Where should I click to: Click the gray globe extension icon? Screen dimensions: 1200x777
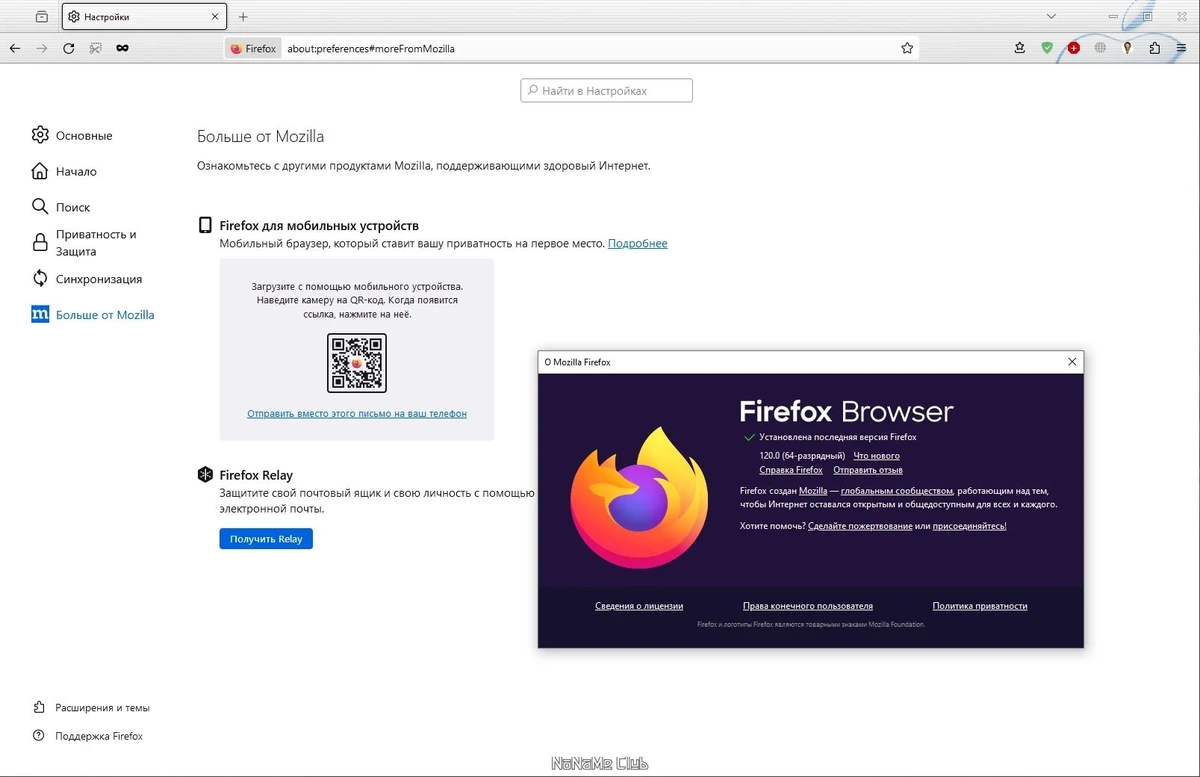[1100, 48]
